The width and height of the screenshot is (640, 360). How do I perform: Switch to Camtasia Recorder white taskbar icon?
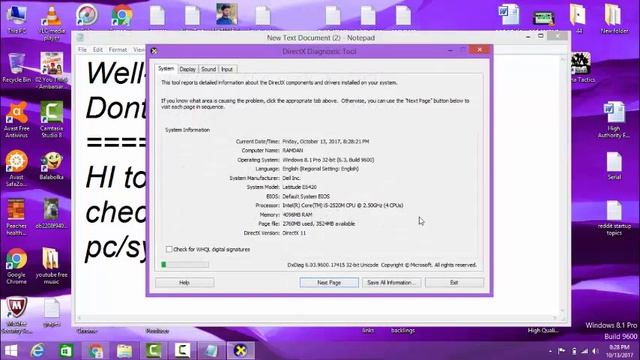182,351
